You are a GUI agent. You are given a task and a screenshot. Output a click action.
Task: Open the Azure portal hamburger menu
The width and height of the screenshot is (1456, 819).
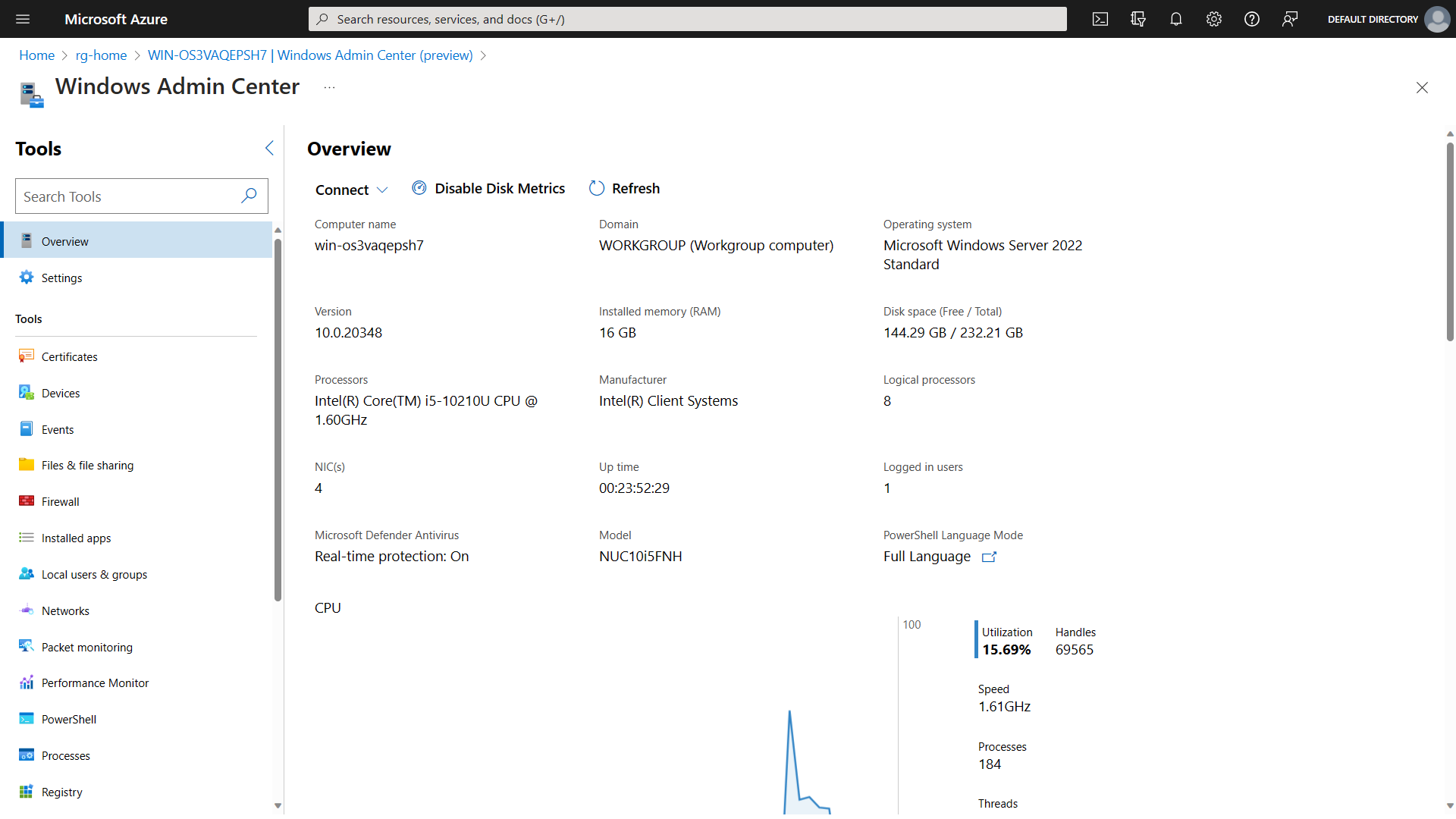click(23, 19)
